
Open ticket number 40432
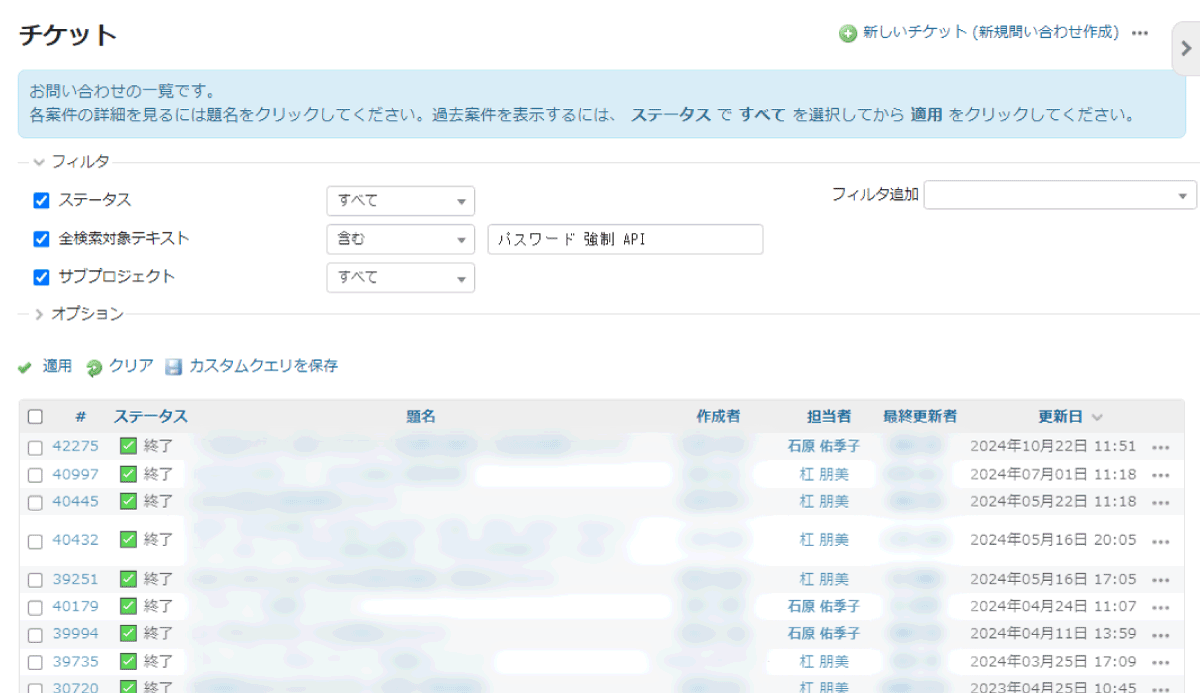[75, 540]
